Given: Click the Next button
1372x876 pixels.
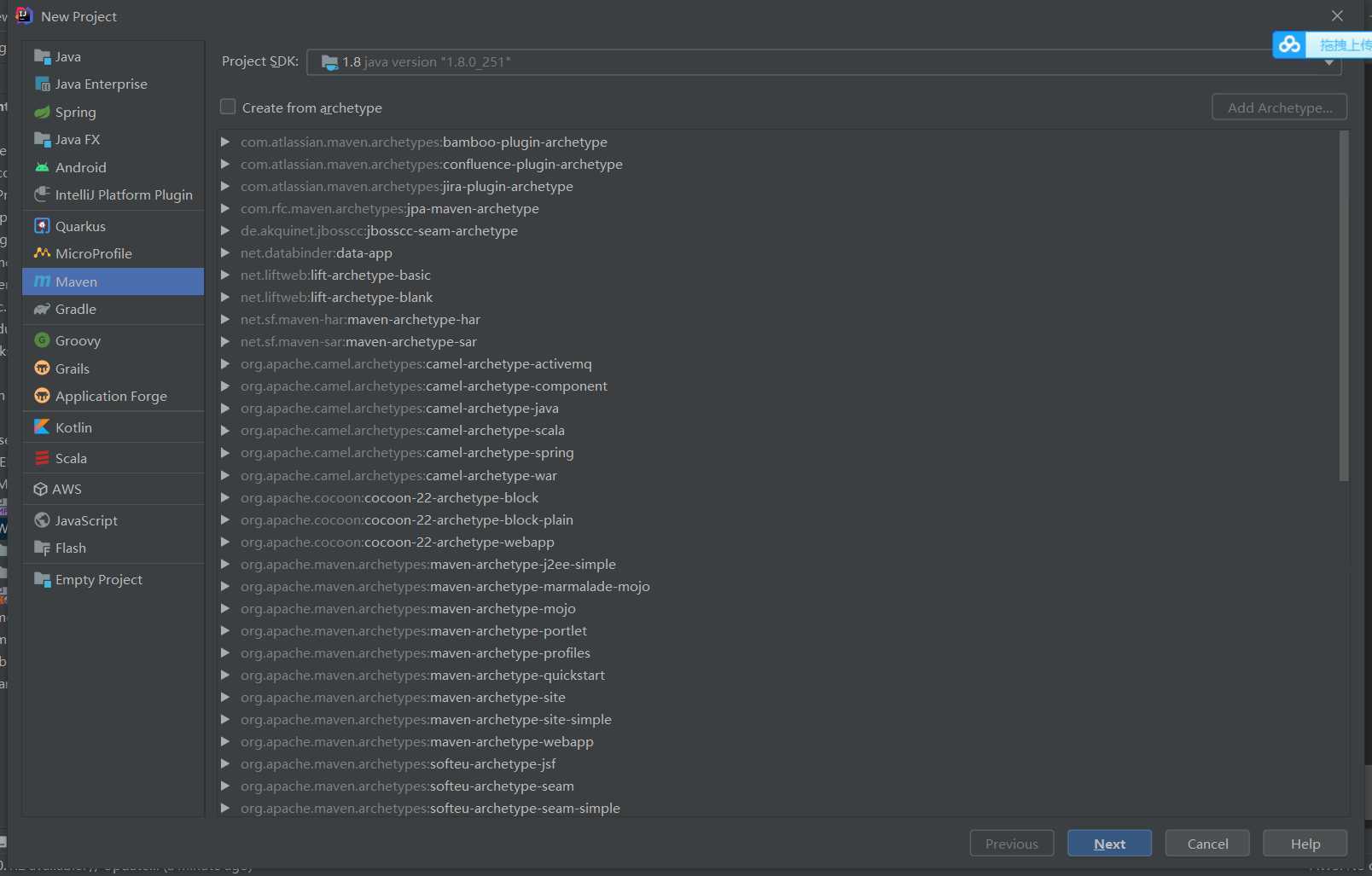Looking at the screenshot, I should point(1109,844).
